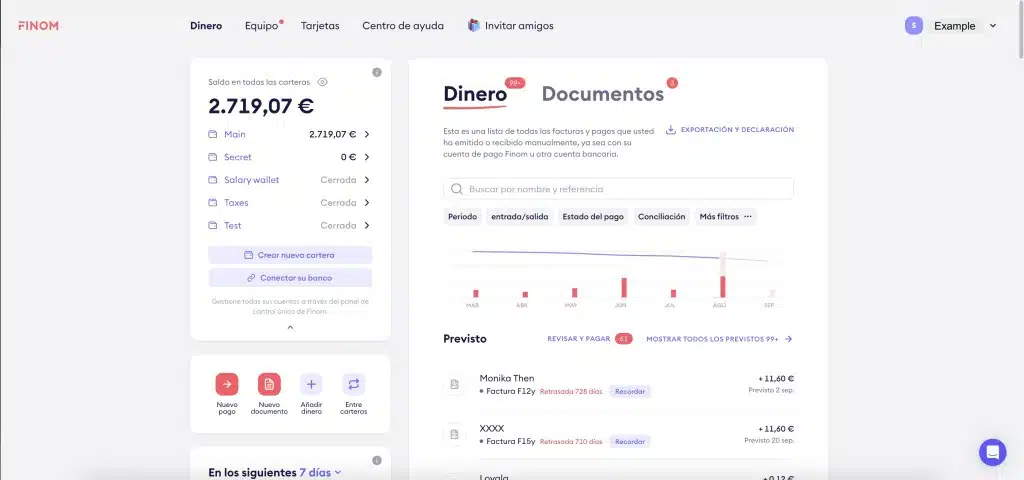This screenshot has width=1024, height=480.
Task: Switch to the Documentos tab
Action: pyautogui.click(x=603, y=94)
